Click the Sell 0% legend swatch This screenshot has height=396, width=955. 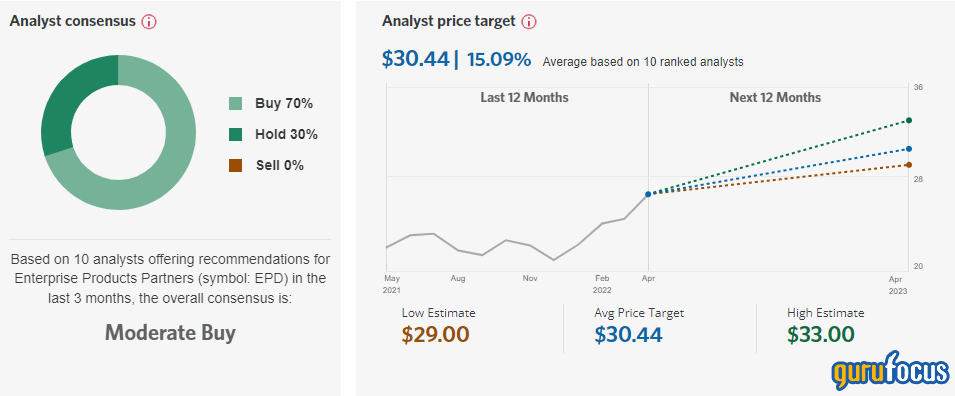(x=236, y=165)
